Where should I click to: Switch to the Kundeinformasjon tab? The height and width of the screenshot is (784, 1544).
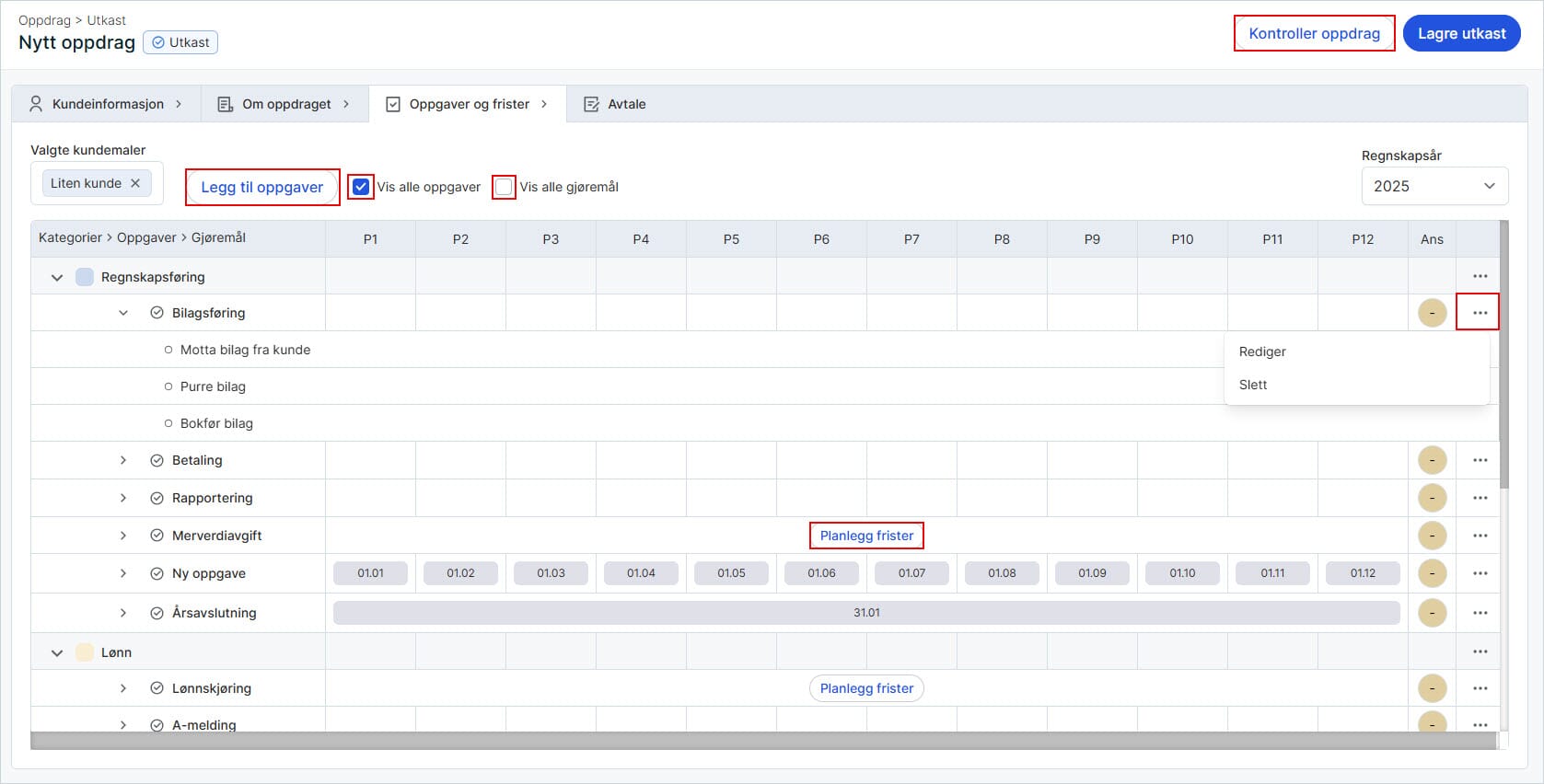pyautogui.click(x=107, y=104)
